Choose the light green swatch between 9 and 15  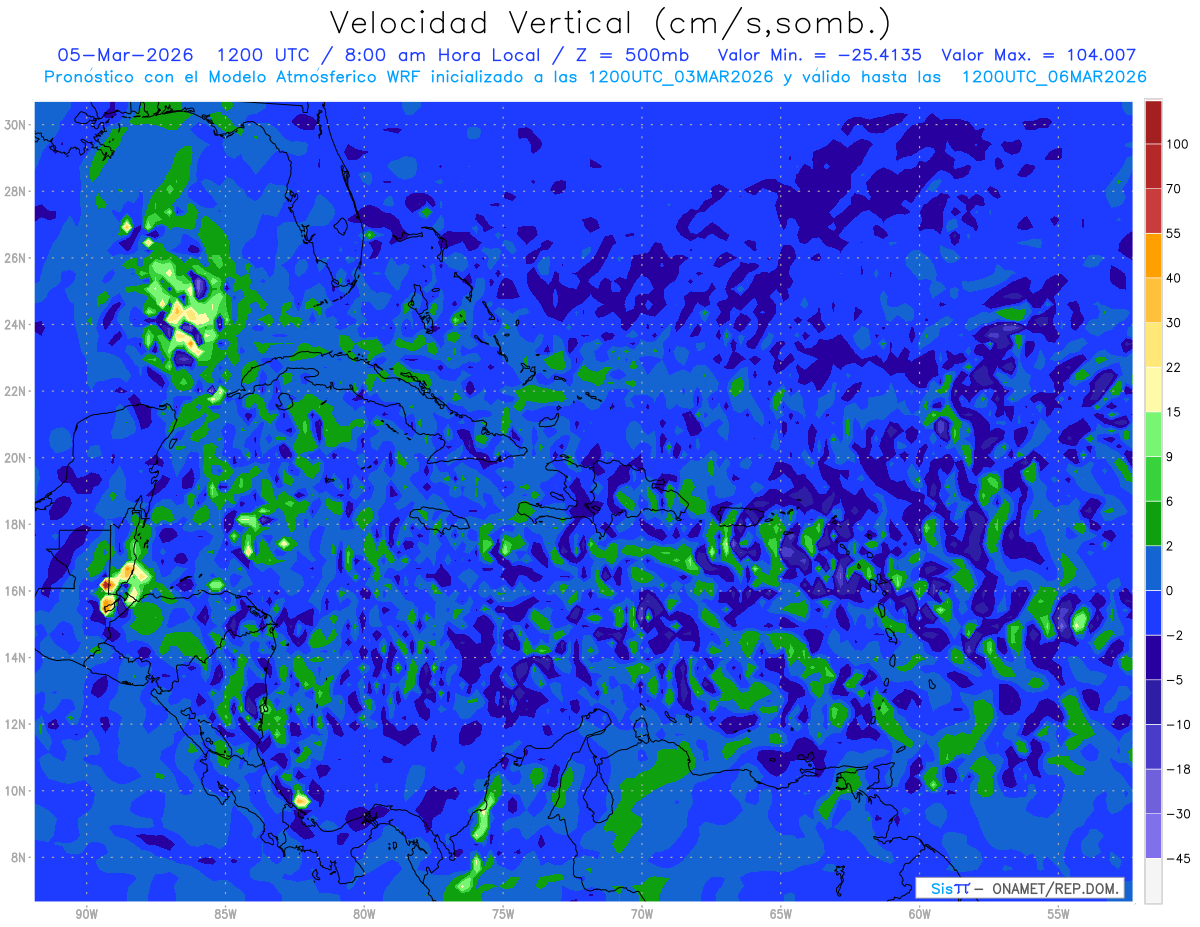(1153, 434)
